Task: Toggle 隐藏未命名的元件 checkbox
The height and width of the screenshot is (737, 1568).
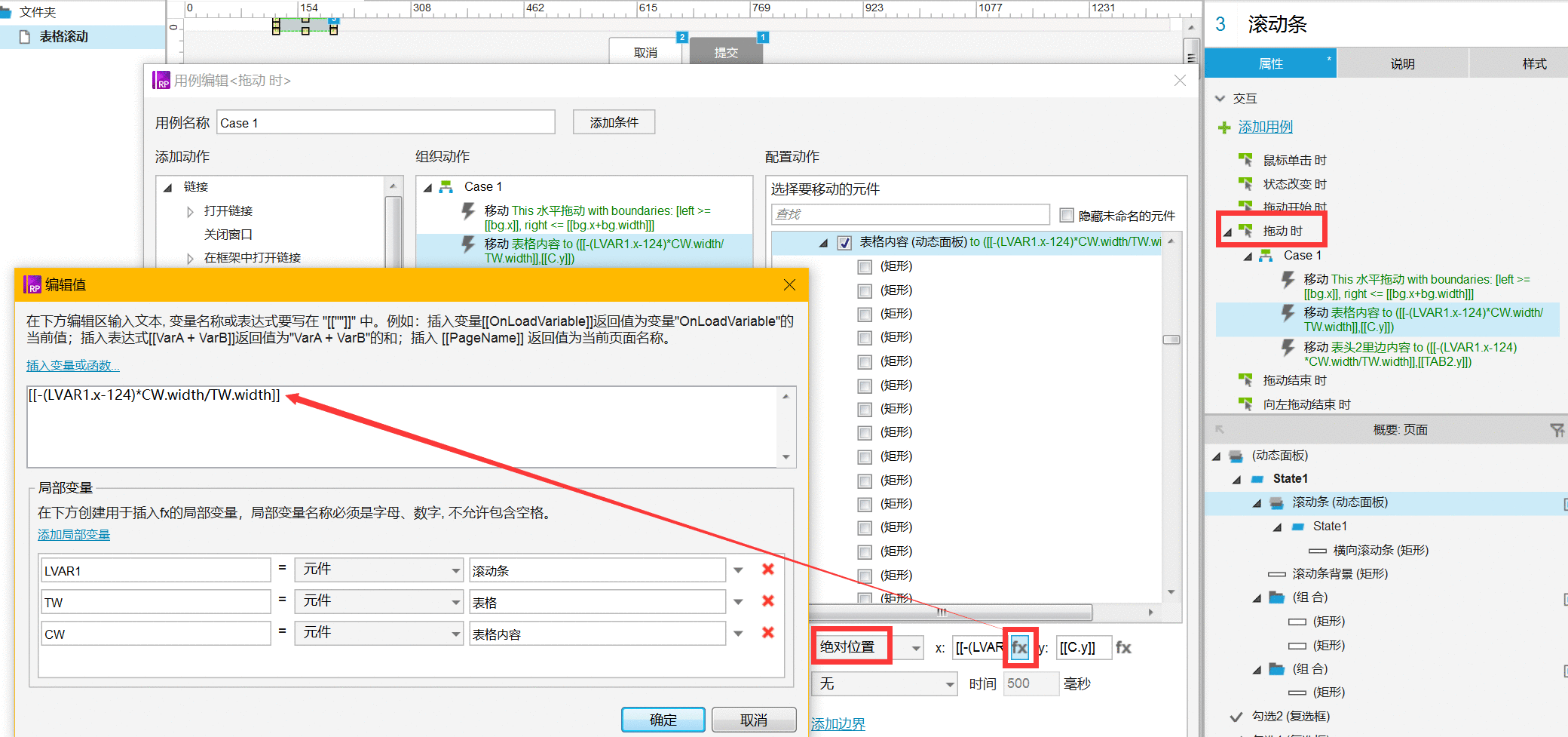Action: [1067, 216]
